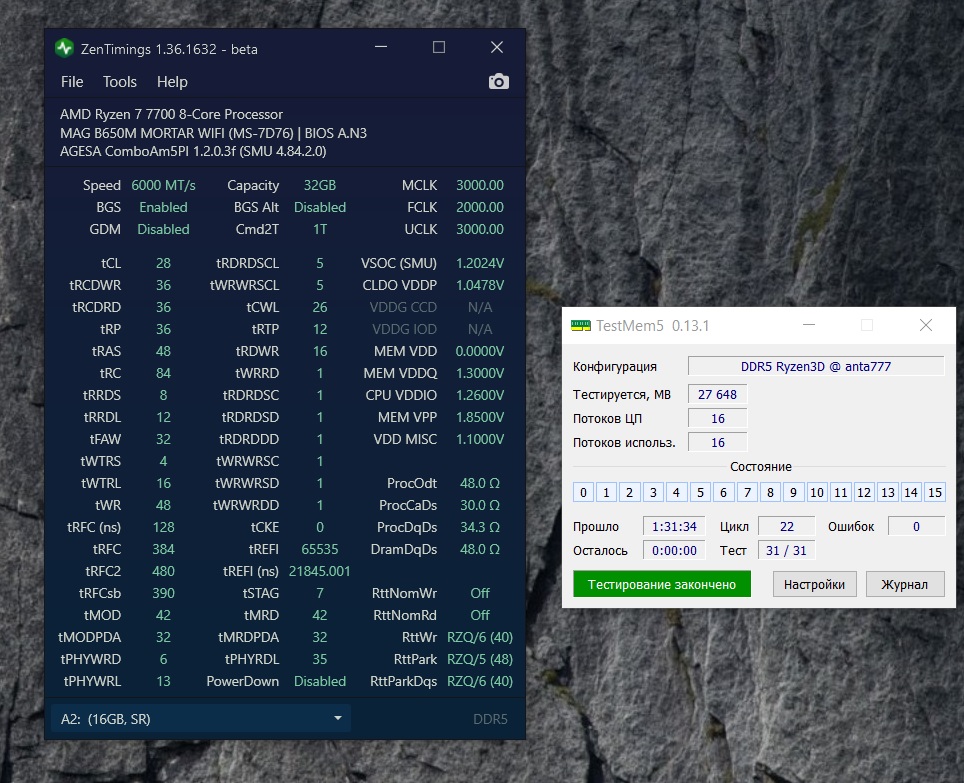964x783 pixels.
Task: Minimize the TestMem5 window
Action: click(x=809, y=325)
